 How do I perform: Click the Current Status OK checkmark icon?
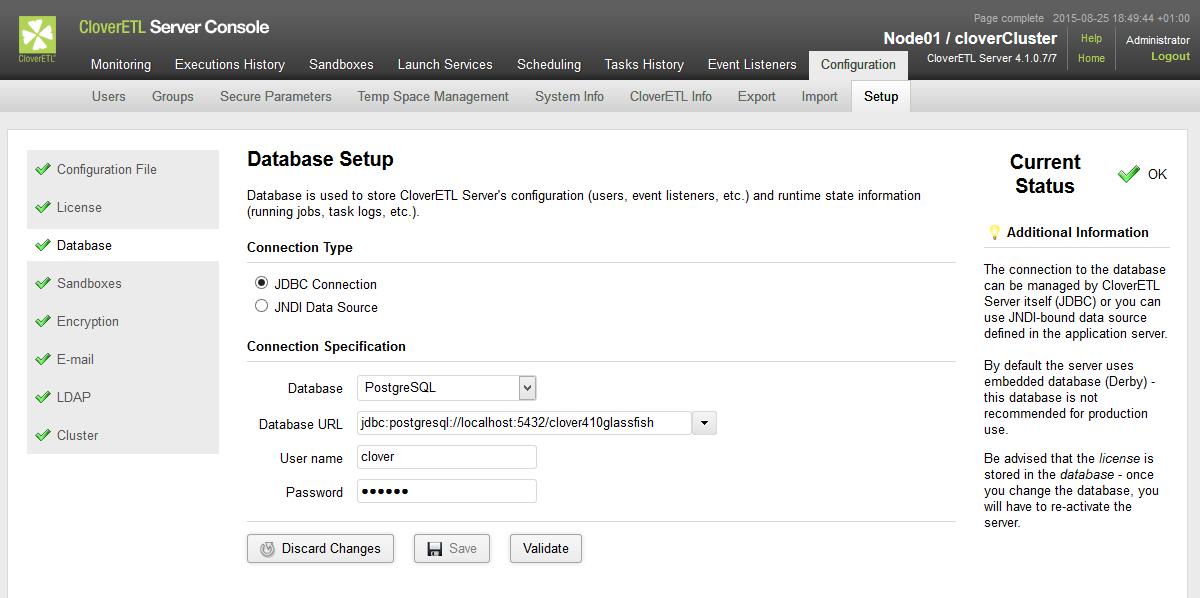tap(1129, 174)
